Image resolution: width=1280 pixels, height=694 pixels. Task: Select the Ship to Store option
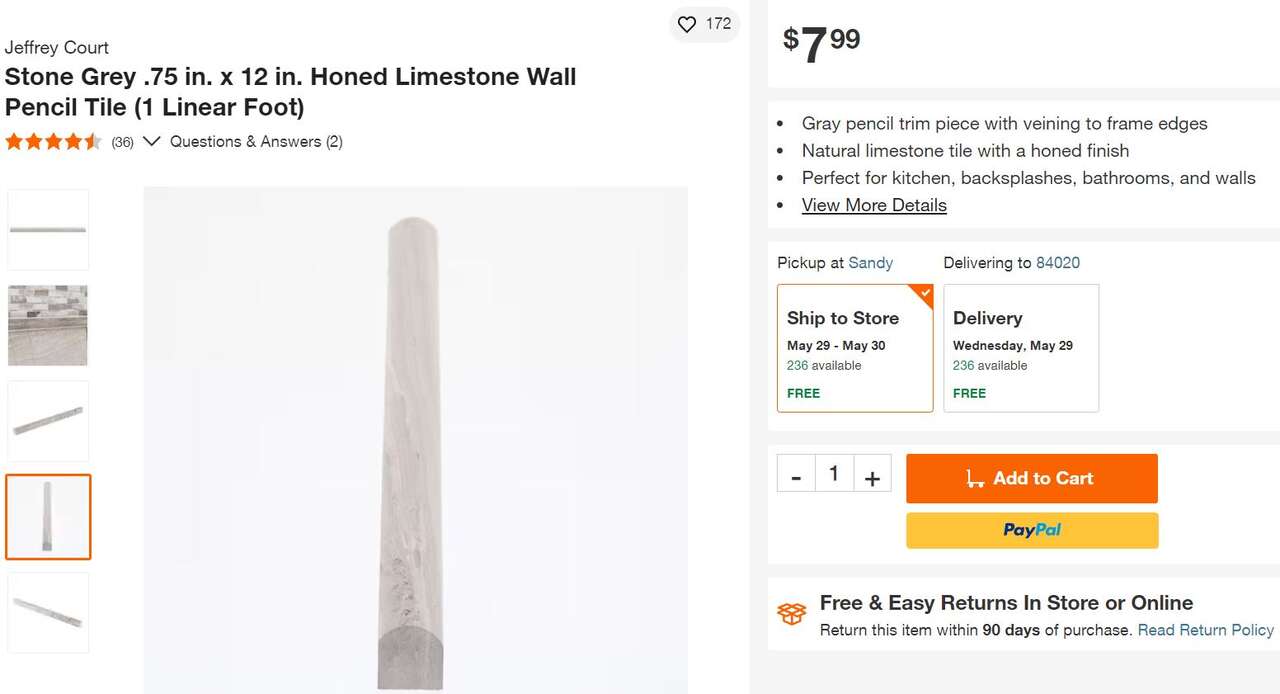(x=855, y=348)
